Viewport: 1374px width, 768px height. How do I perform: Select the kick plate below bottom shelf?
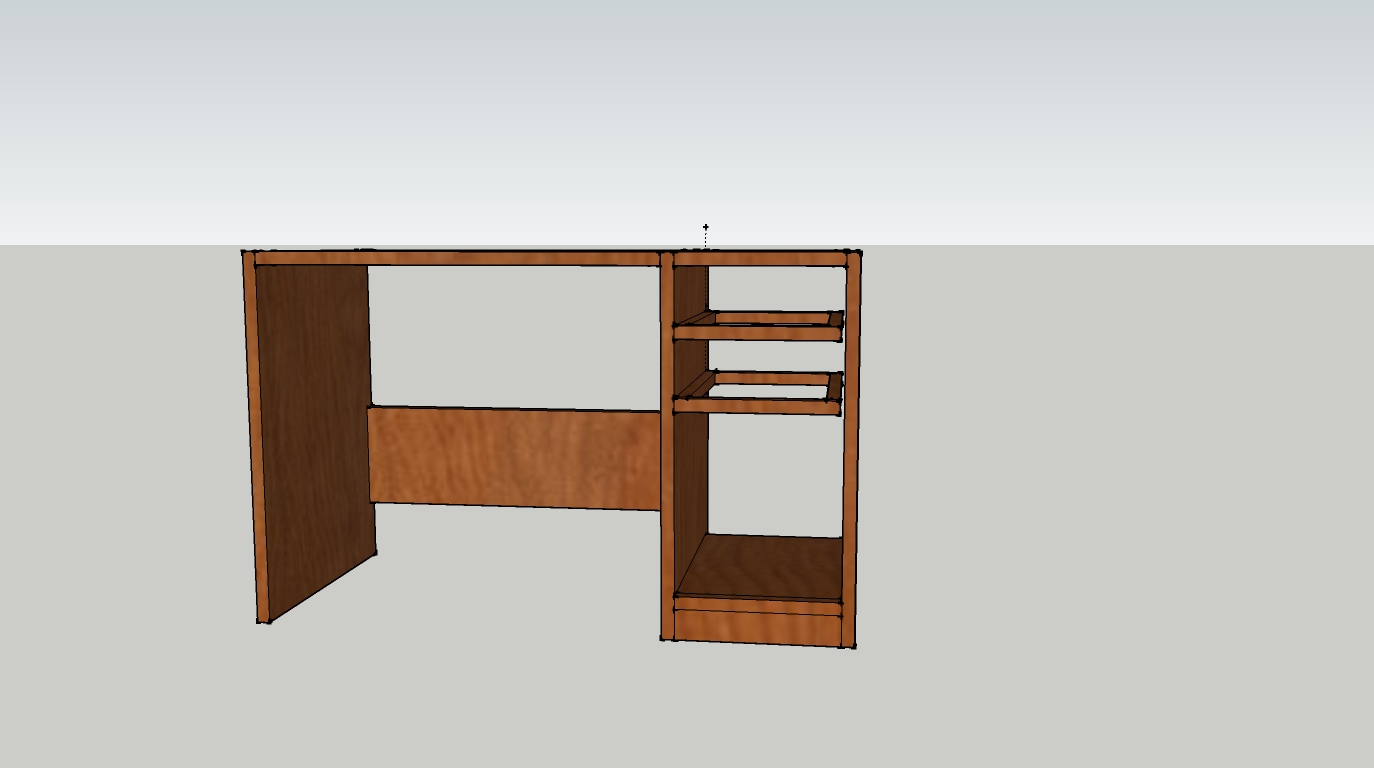tap(758, 627)
